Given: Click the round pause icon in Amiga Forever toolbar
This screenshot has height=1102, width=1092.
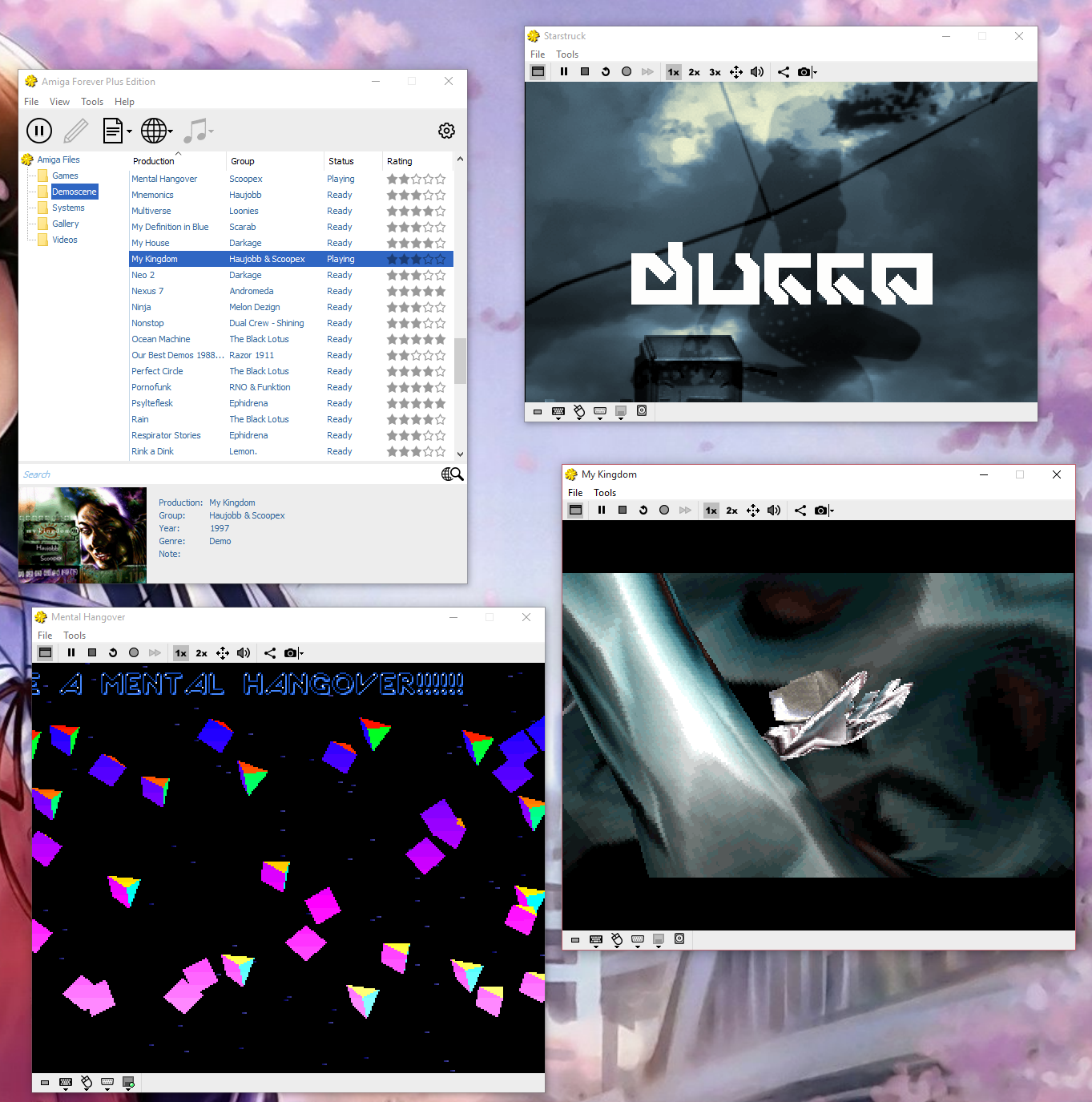Looking at the screenshot, I should tap(39, 130).
